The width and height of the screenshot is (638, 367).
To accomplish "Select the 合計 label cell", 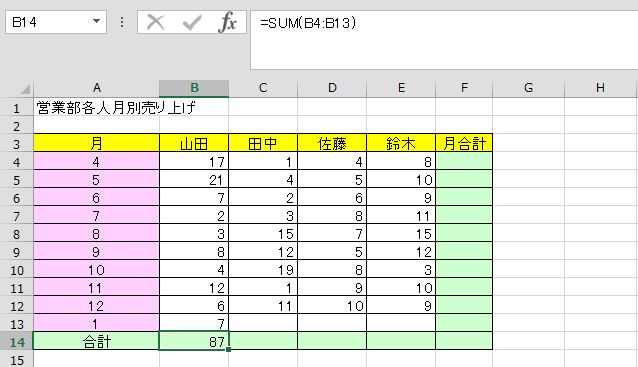I will 96,341.
